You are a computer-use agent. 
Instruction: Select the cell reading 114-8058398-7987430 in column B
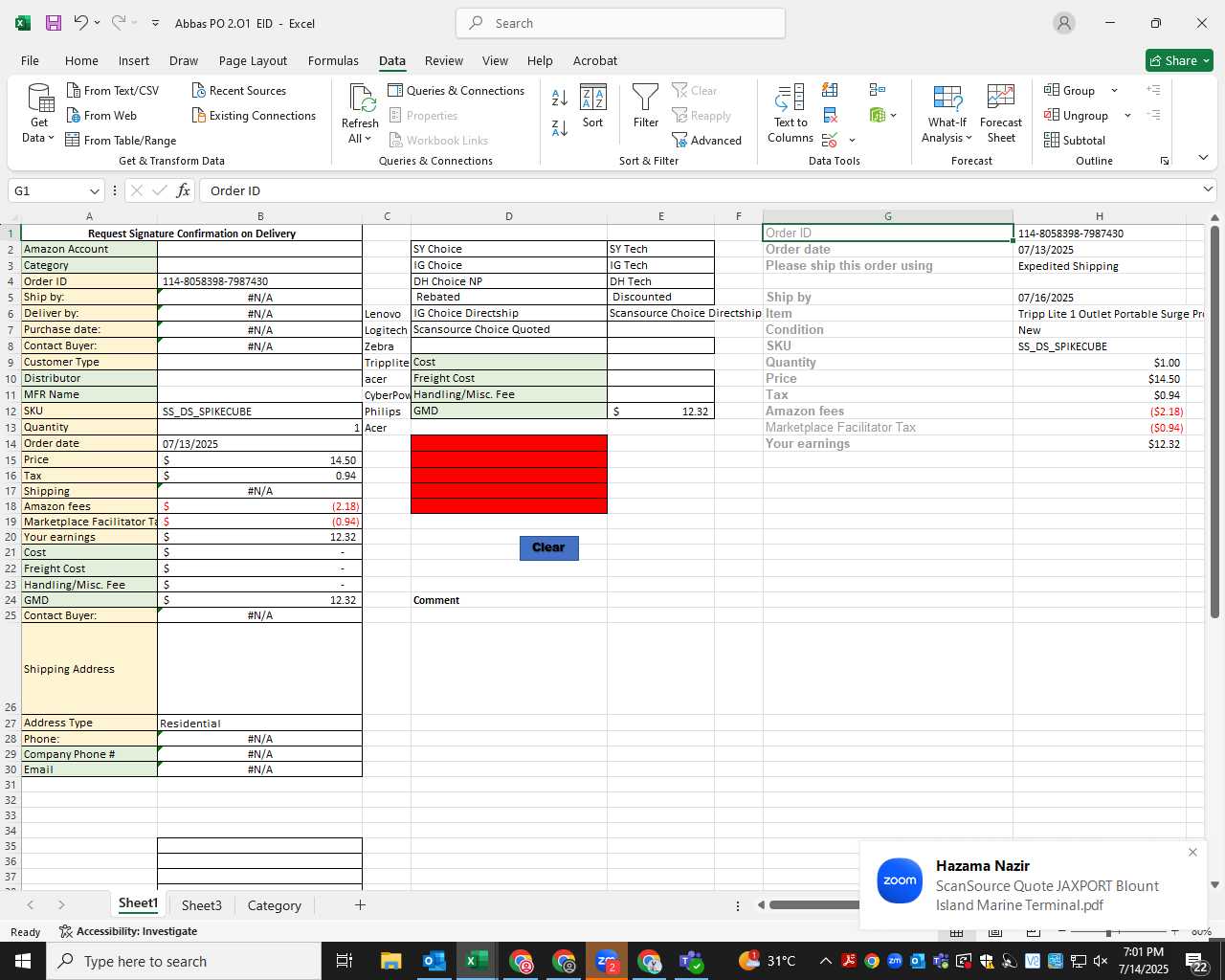(x=259, y=281)
